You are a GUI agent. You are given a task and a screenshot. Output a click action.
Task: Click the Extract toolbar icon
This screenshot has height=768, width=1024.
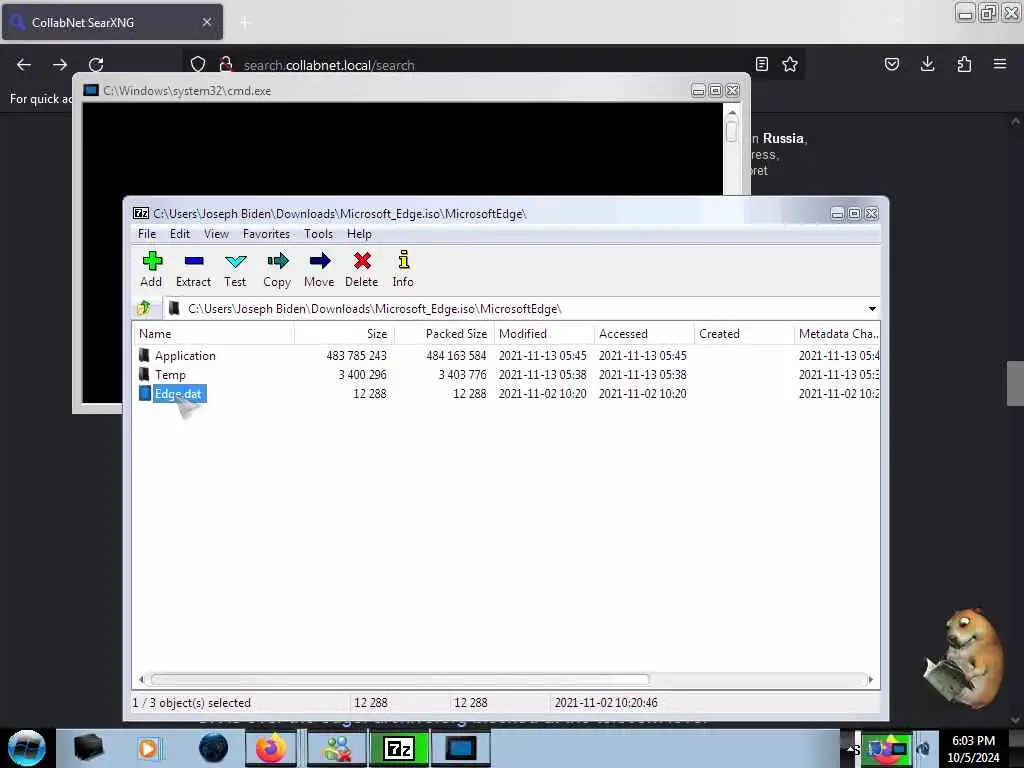click(x=193, y=269)
